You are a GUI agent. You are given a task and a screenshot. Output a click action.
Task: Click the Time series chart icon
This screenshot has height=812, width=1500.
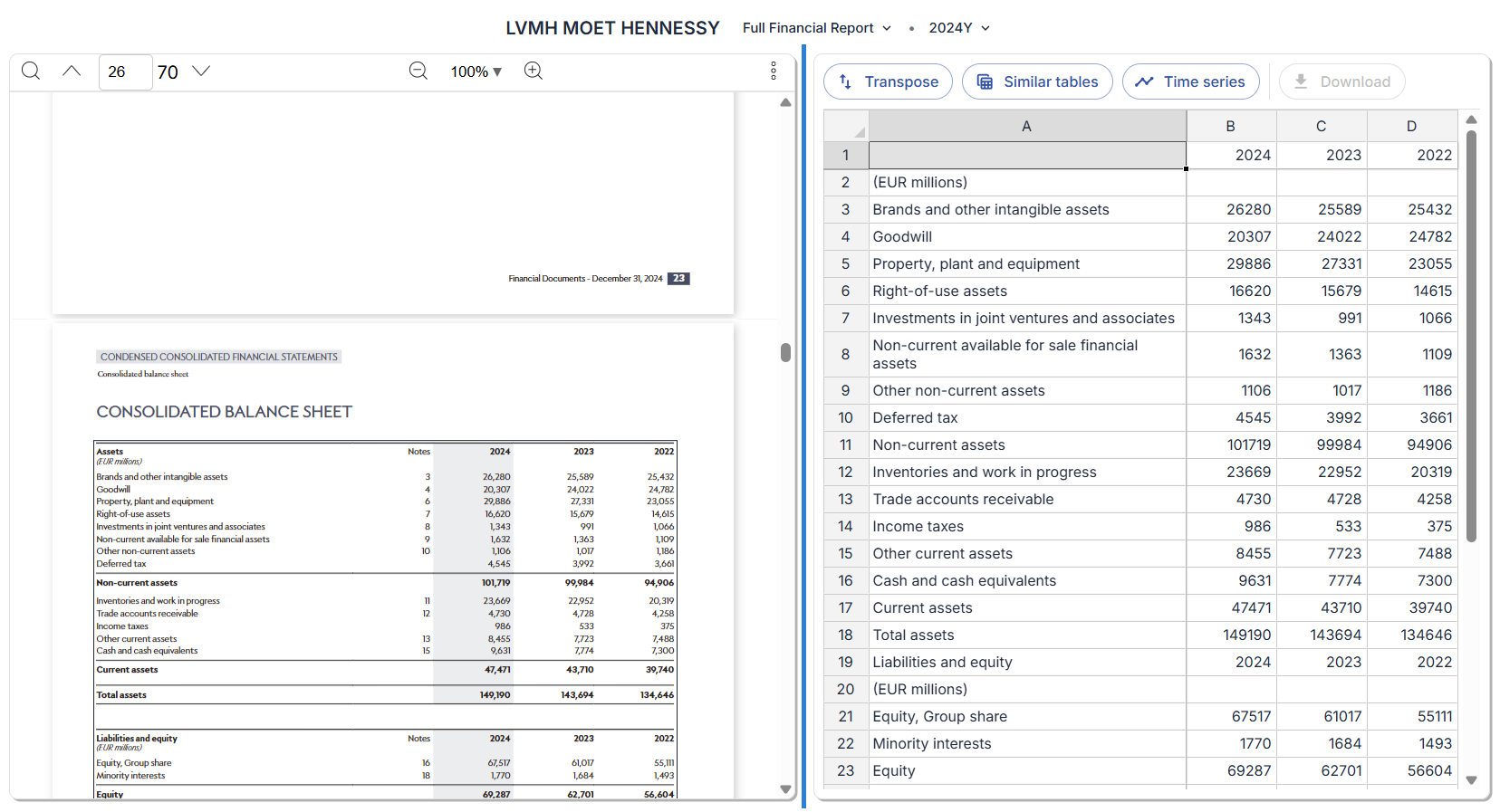[x=1145, y=81]
